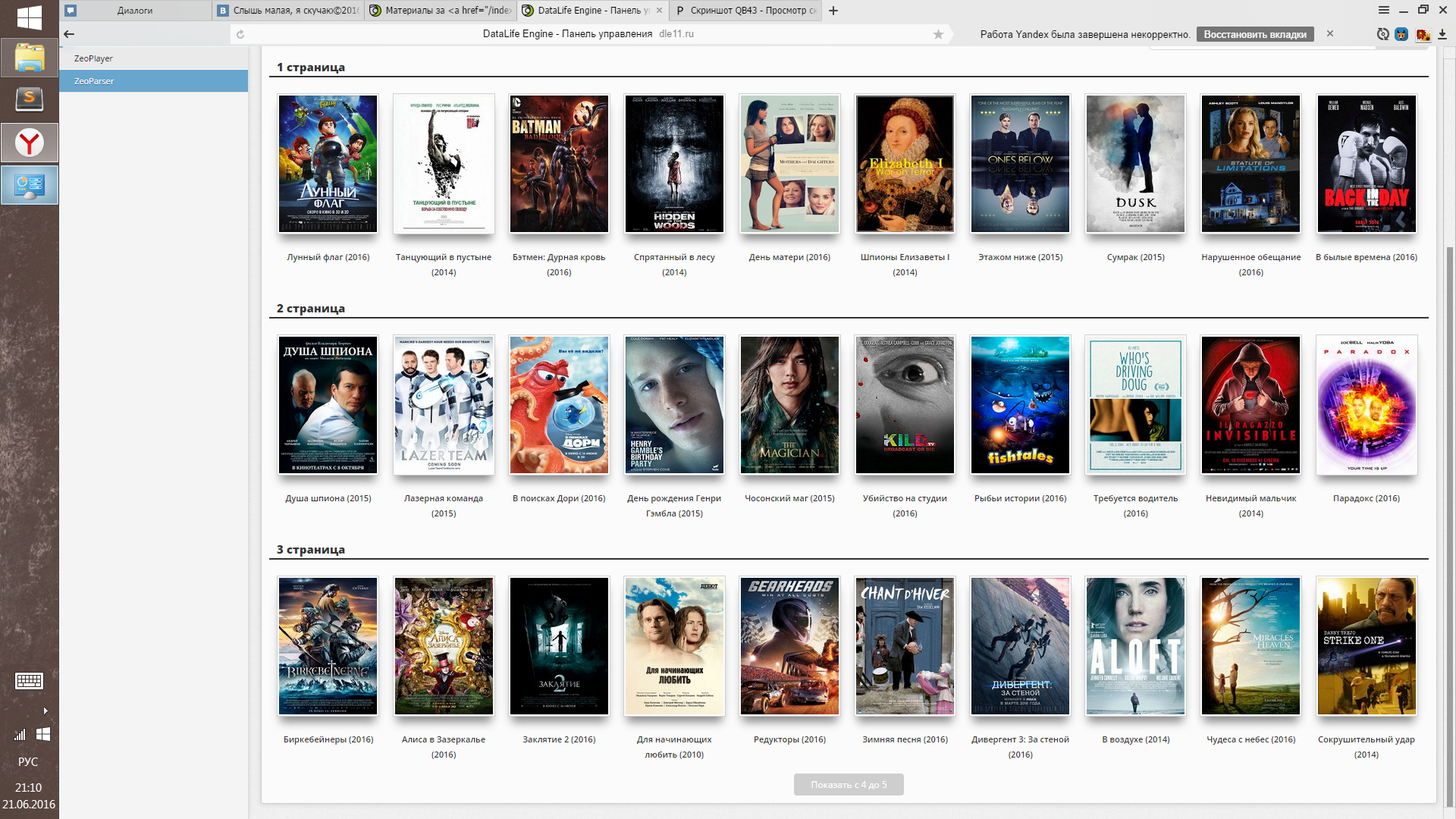Image resolution: width=1456 pixels, height=819 pixels.
Task: Click the Заклятие 2 (2016) title
Action: click(x=559, y=739)
